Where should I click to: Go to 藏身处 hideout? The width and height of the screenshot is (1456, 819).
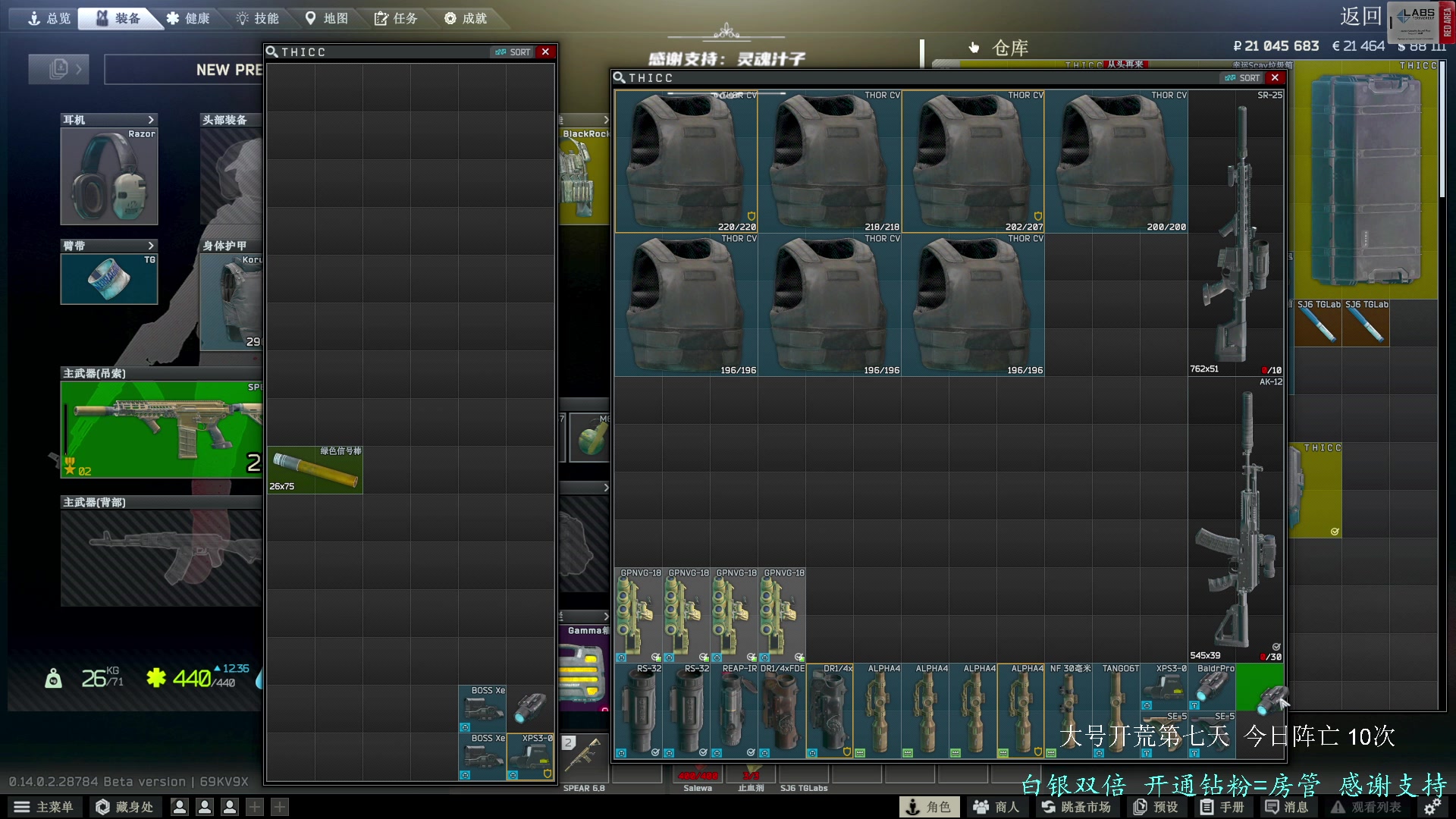(124, 807)
